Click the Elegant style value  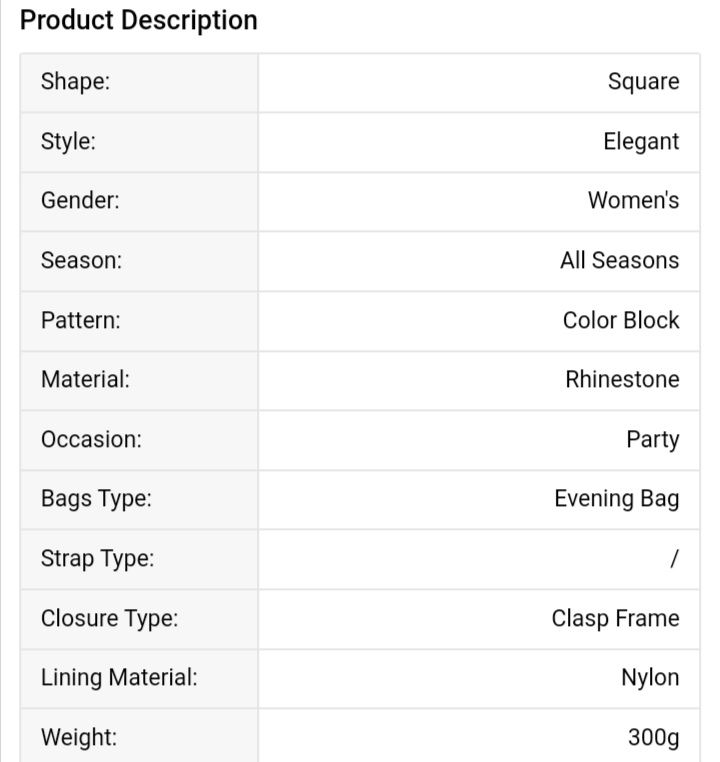tap(641, 142)
